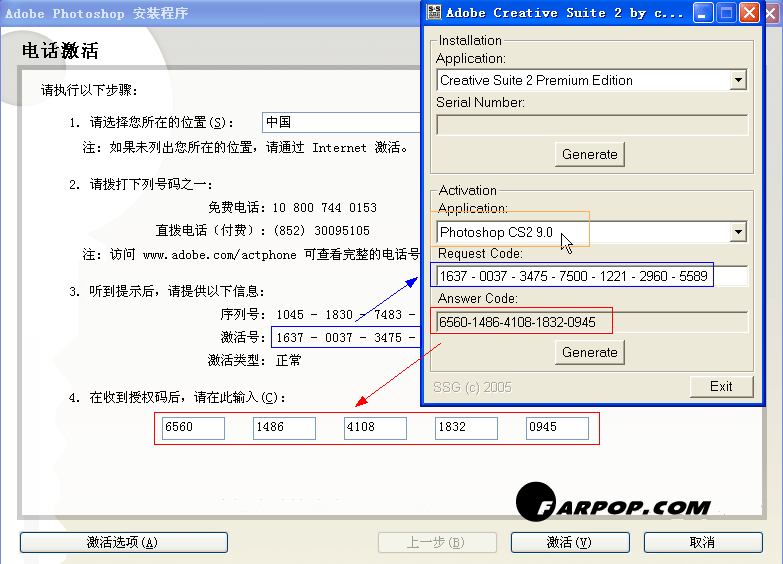Click the 上一步(B) back button

437,543
